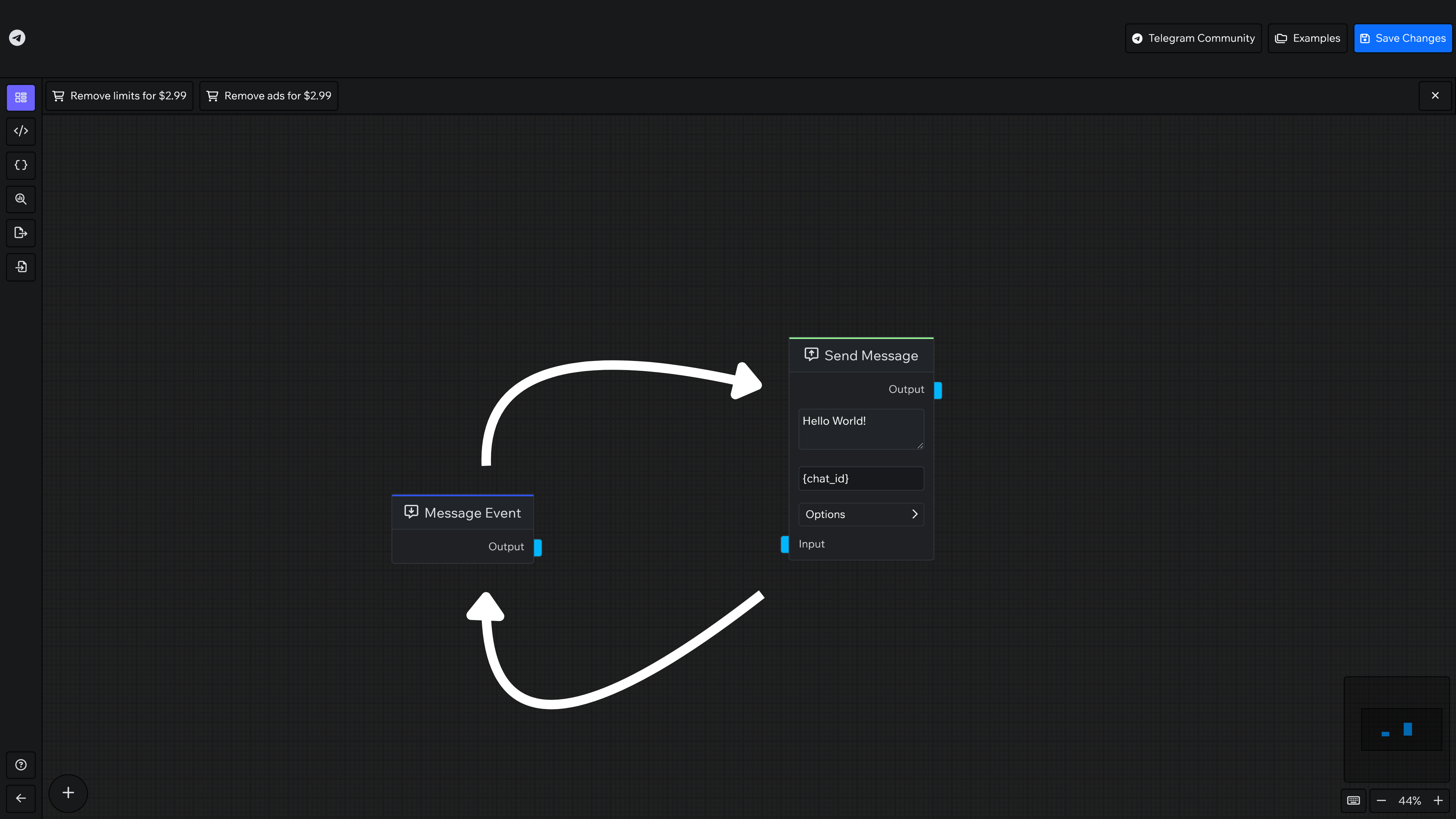Click the Send Message output port
The width and height of the screenshot is (1456, 819).
pyautogui.click(x=938, y=391)
